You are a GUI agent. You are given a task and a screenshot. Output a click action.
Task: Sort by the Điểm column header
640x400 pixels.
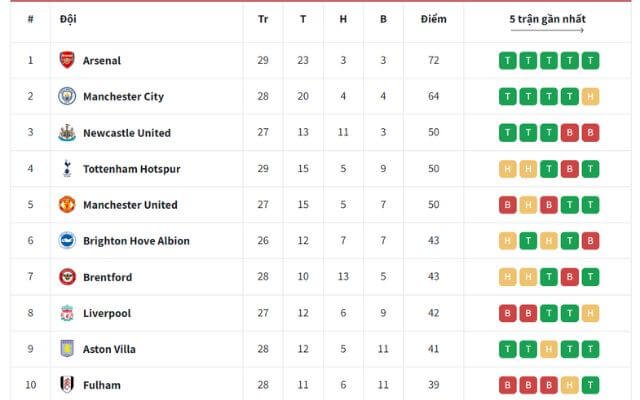[433, 19]
